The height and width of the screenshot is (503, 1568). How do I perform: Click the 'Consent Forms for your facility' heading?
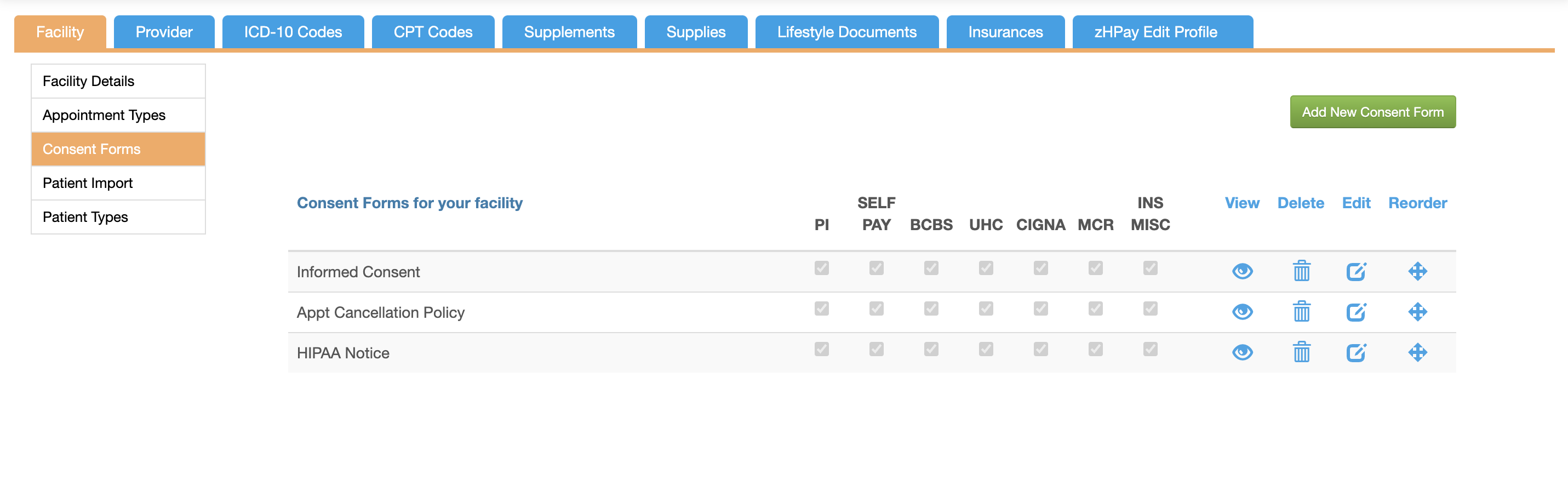tap(409, 203)
